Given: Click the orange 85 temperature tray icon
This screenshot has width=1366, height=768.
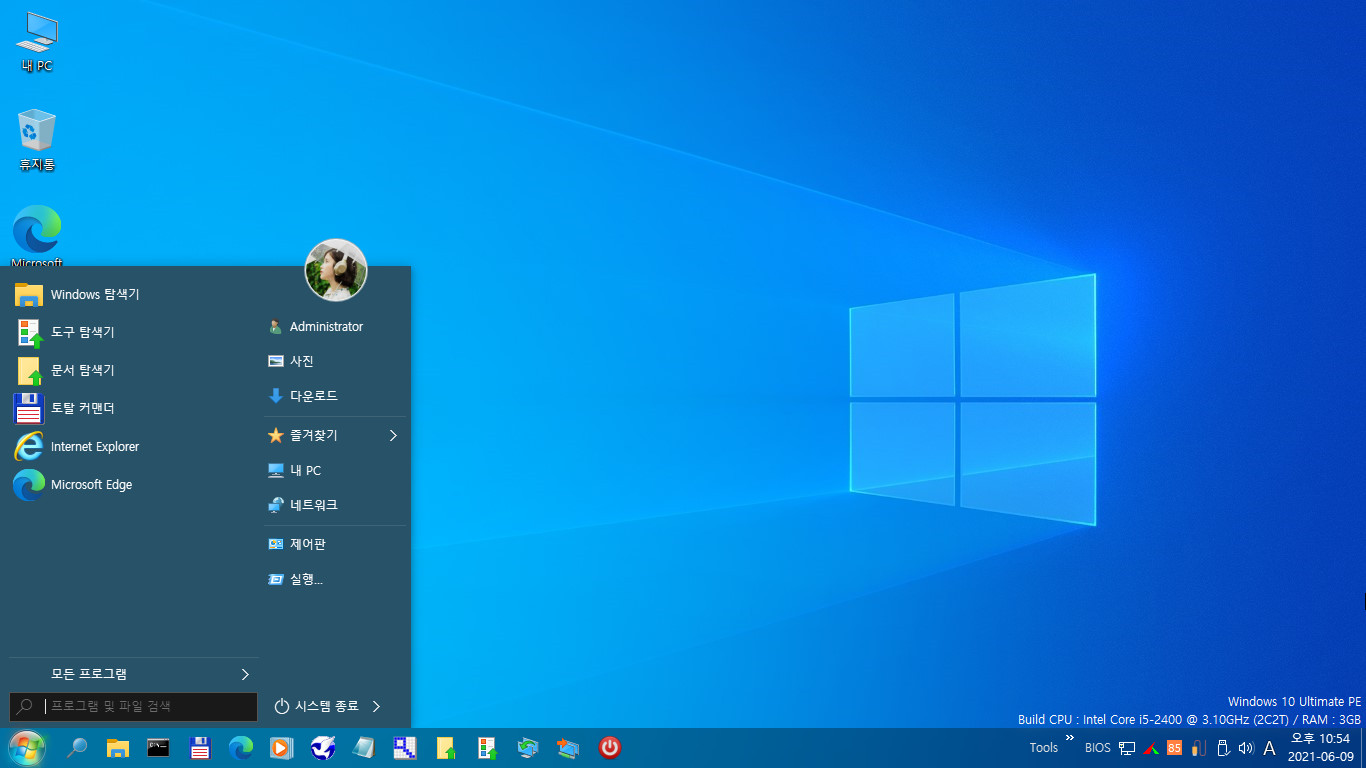Looking at the screenshot, I should pos(1175,748).
